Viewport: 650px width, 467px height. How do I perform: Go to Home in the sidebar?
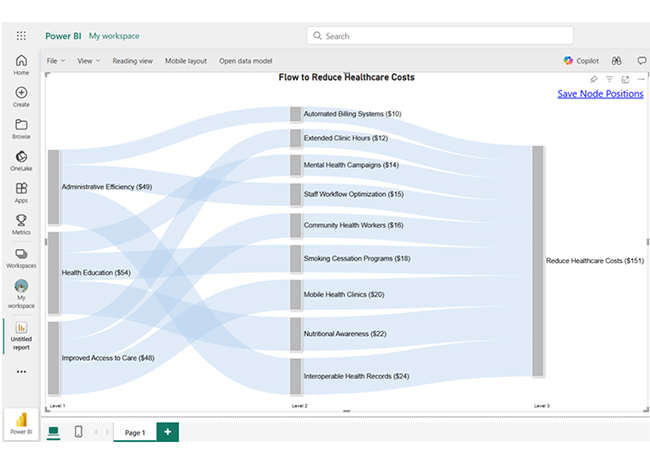point(21,65)
